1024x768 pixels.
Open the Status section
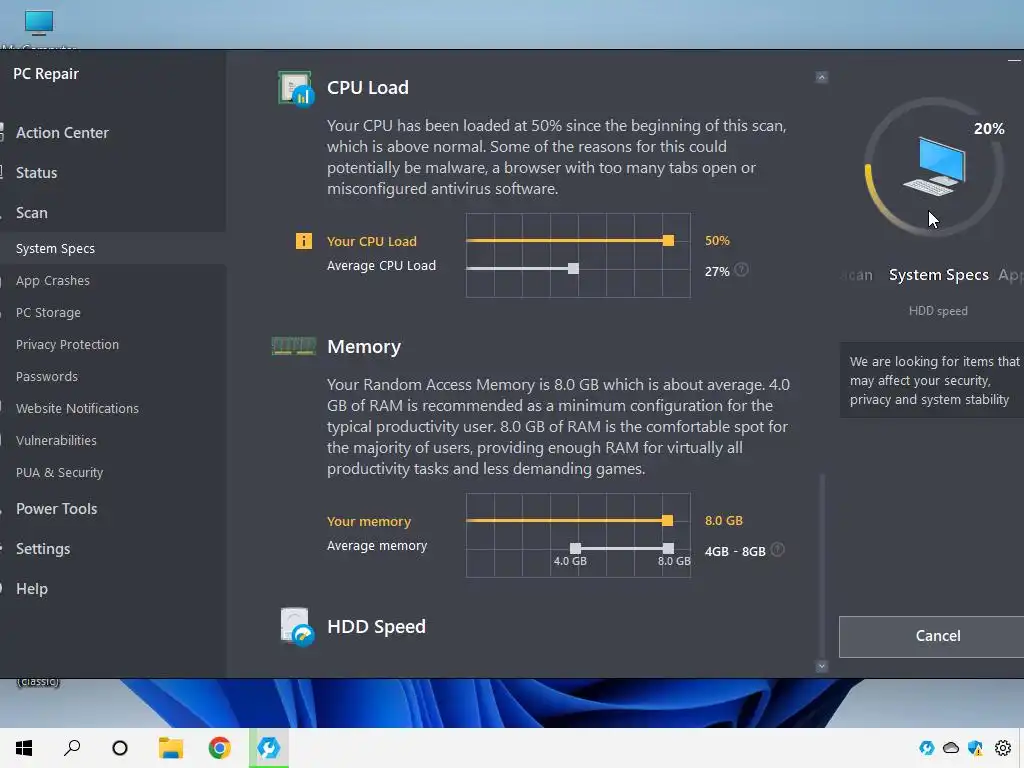coord(37,172)
